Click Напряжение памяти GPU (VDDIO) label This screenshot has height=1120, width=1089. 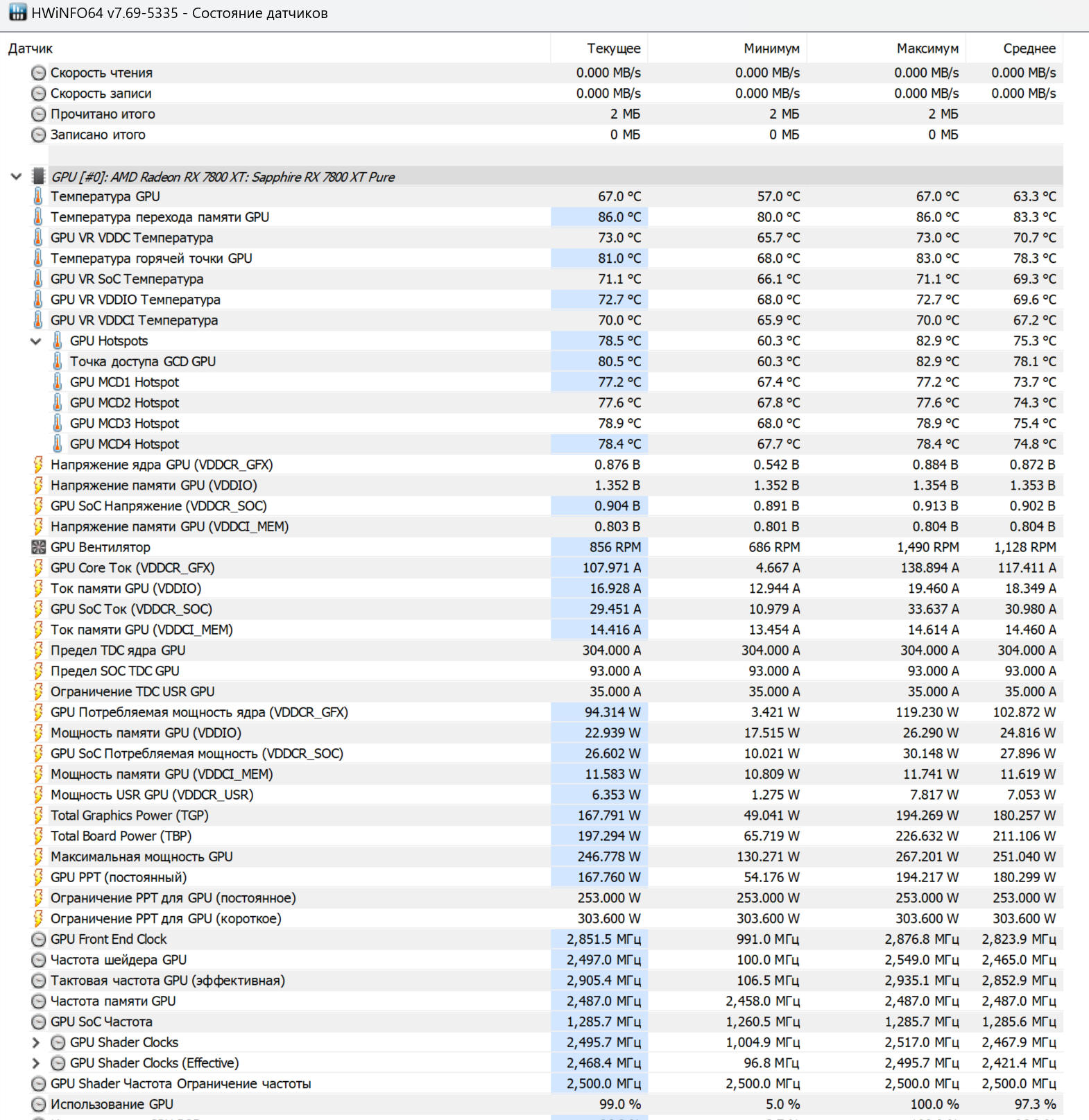[x=154, y=485]
